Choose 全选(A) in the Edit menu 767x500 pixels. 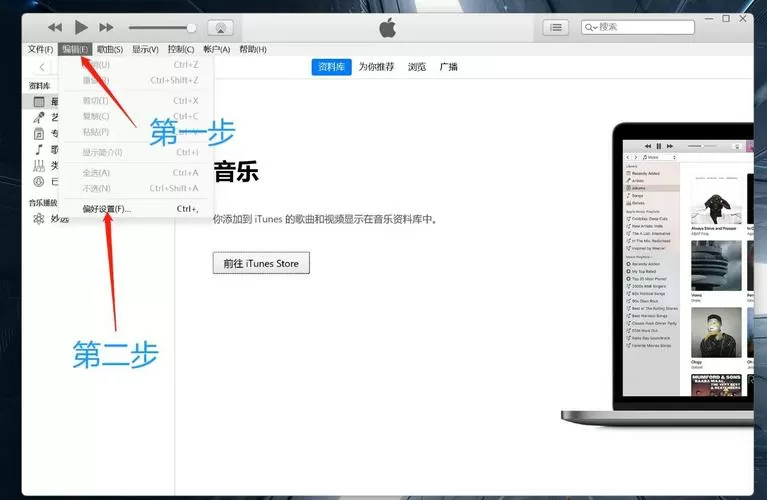point(136,173)
